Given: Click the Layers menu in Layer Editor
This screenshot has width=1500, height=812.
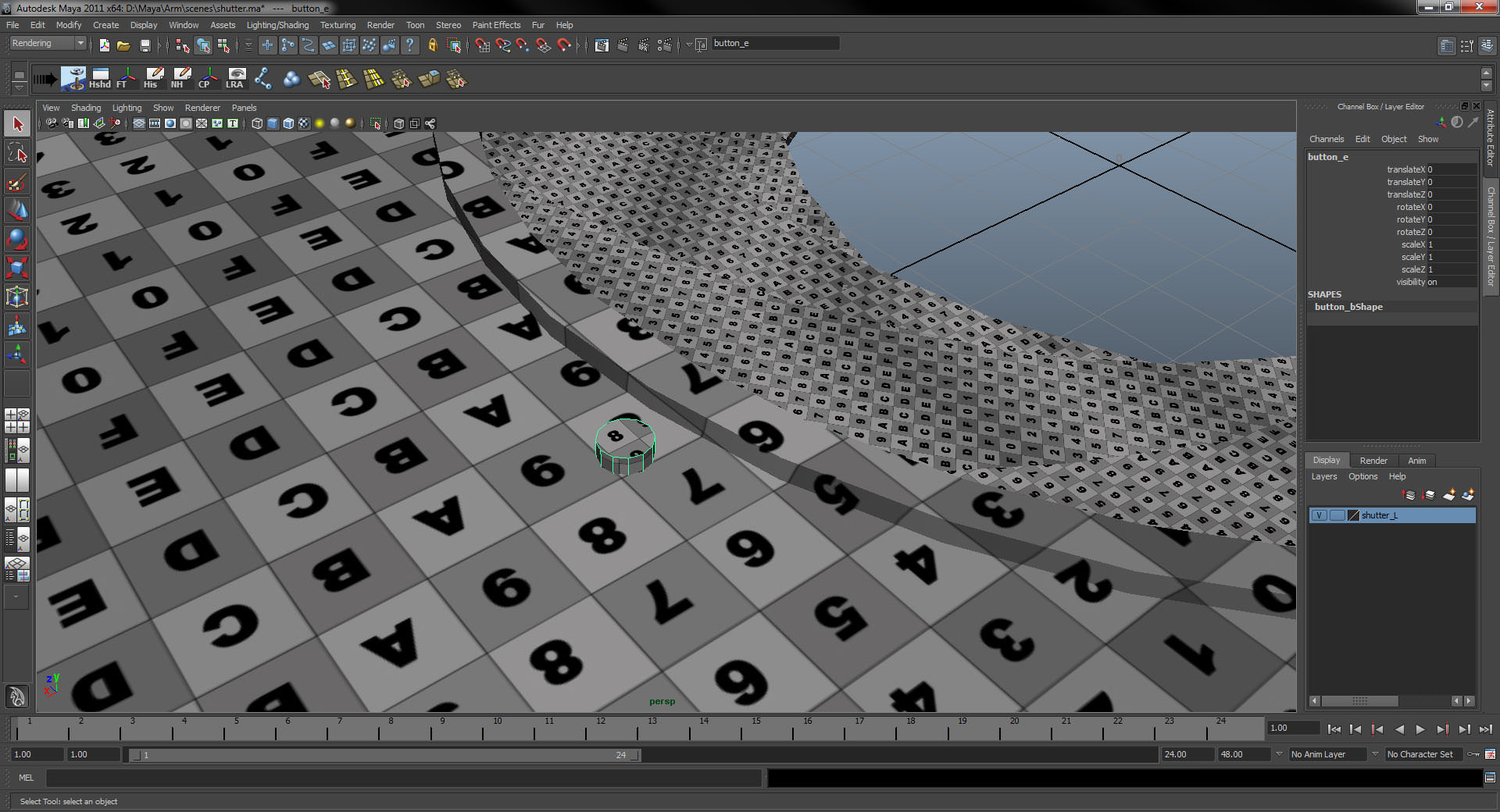Looking at the screenshot, I should [1324, 476].
